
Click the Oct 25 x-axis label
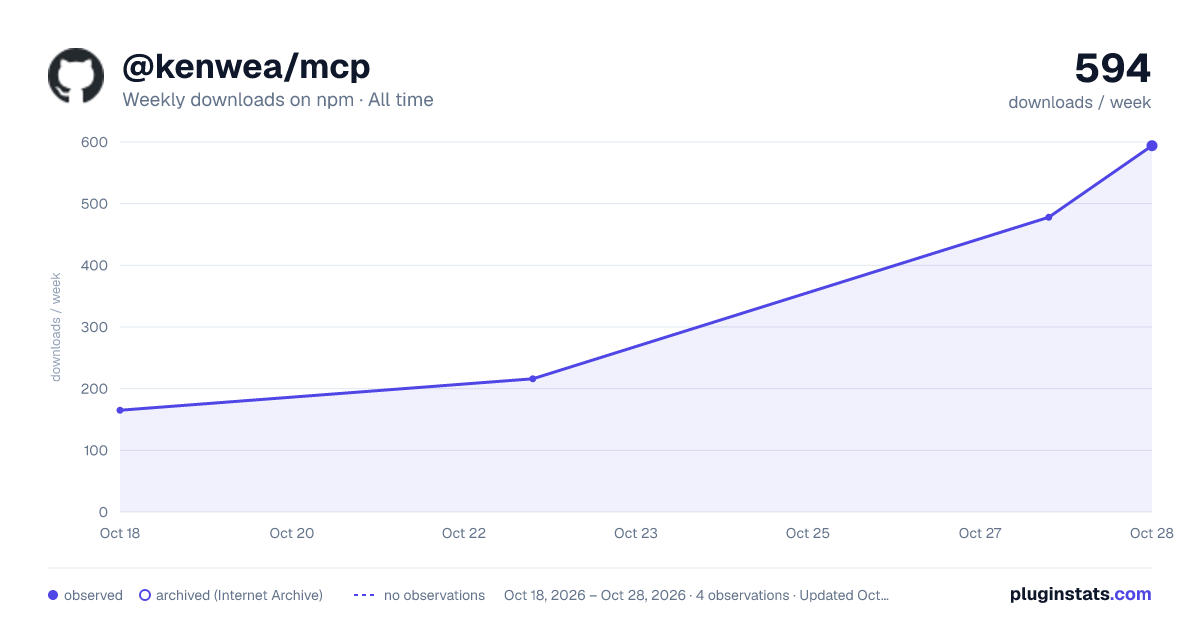tap(808, 533)
